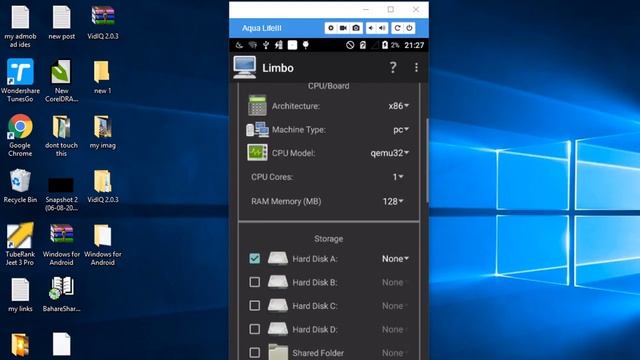
Task: Open the Hard Disk D None dropdown
Action: (394, 329)
